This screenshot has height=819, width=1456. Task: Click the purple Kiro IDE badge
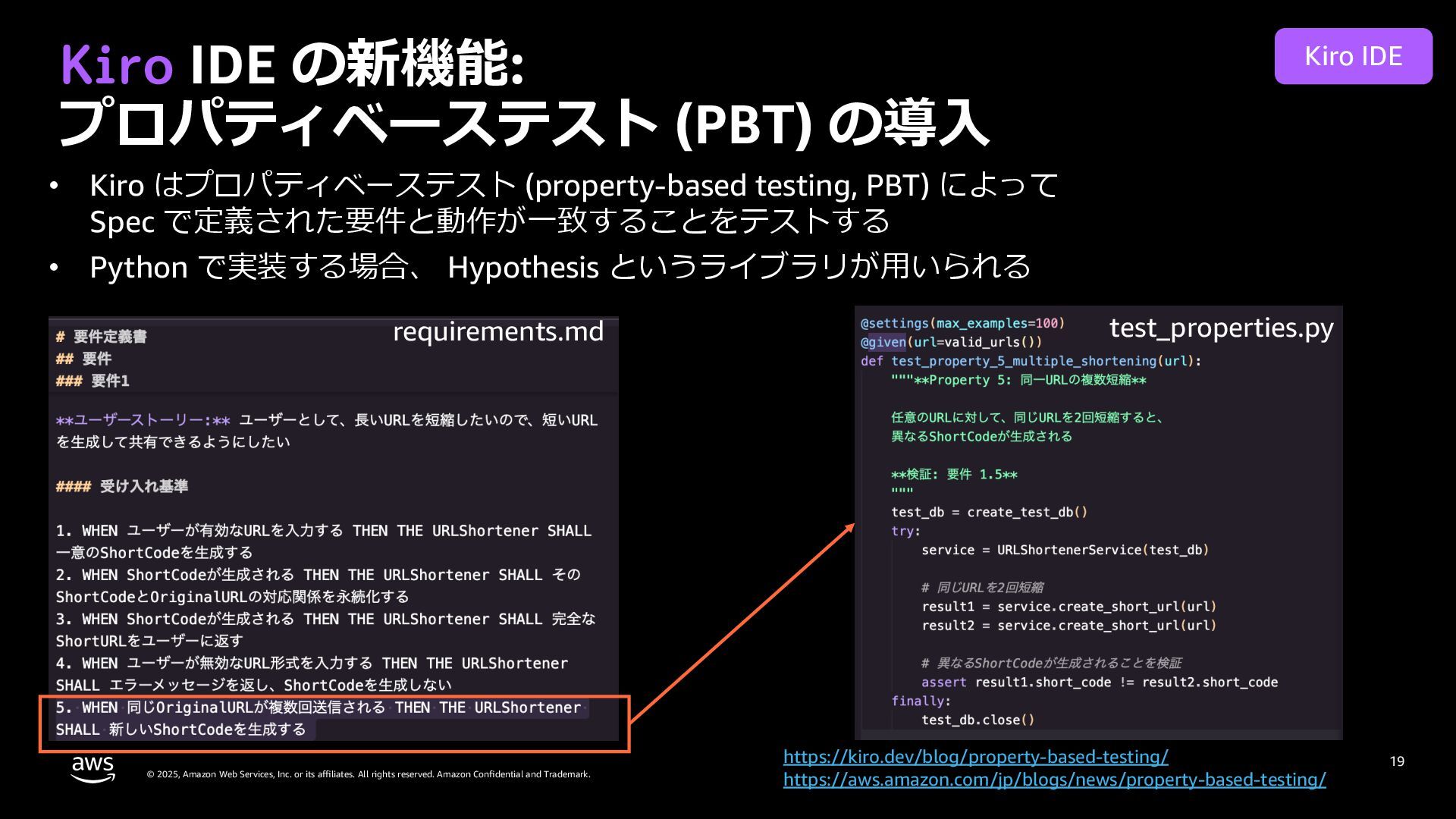(1353, 56)
